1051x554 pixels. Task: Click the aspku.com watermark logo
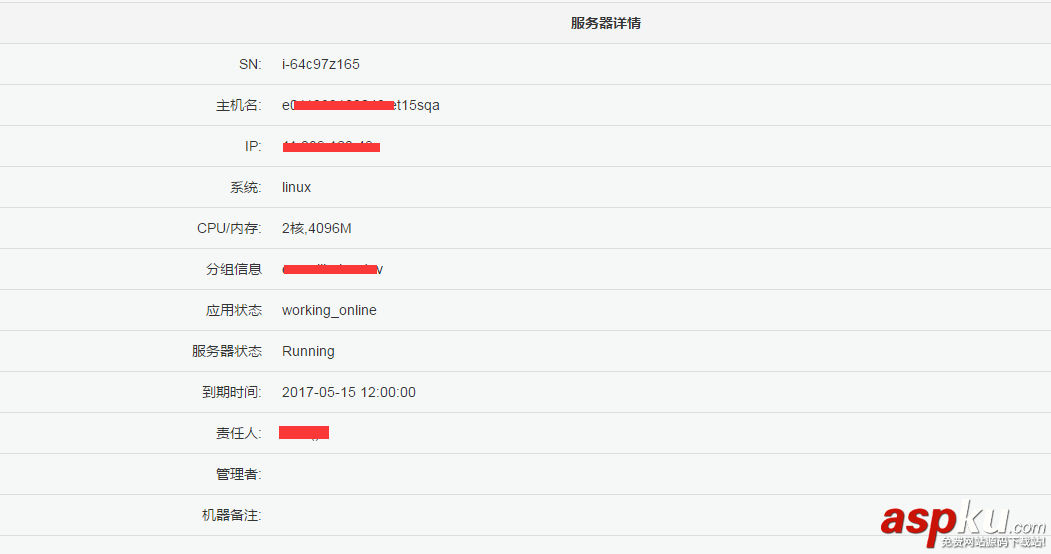(962, 522)
